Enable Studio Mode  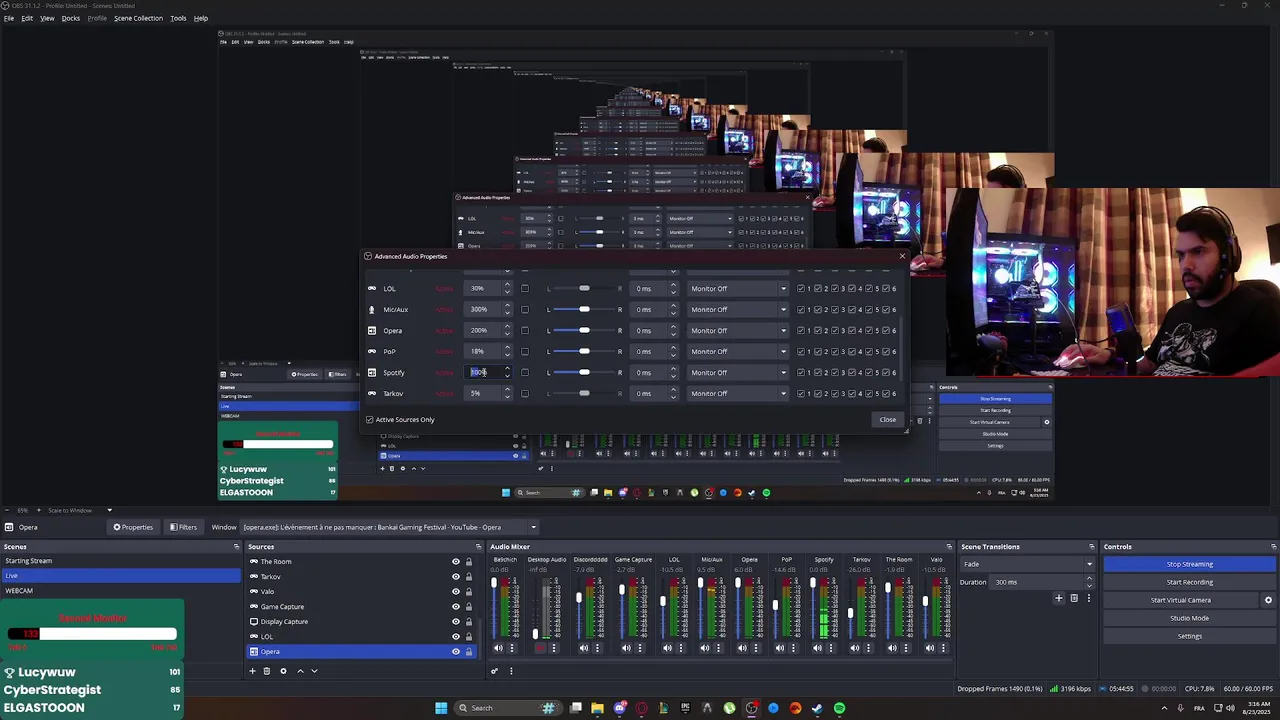1189,618
